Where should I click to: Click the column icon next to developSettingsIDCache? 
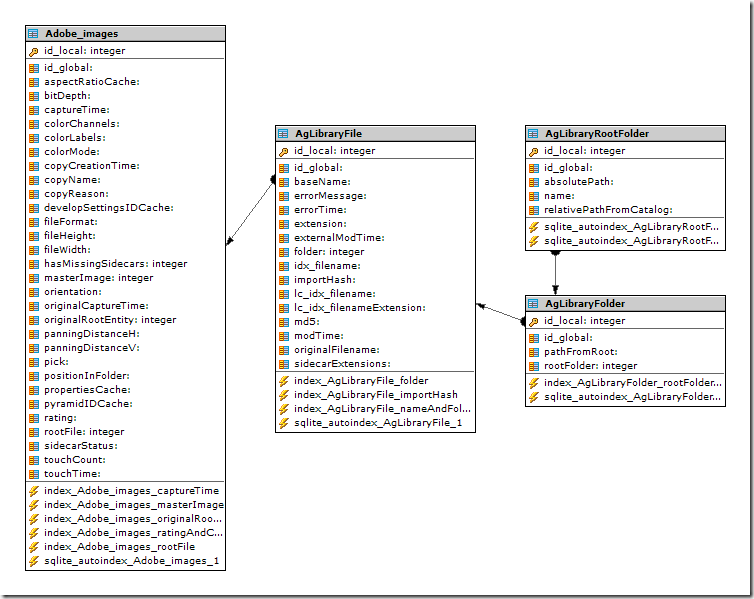34,208
